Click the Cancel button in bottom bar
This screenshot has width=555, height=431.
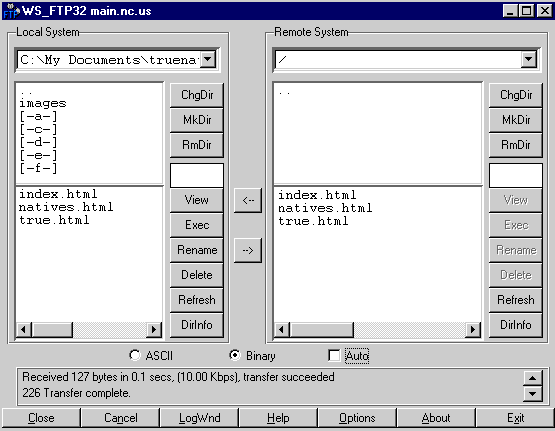tap(120, 418)
